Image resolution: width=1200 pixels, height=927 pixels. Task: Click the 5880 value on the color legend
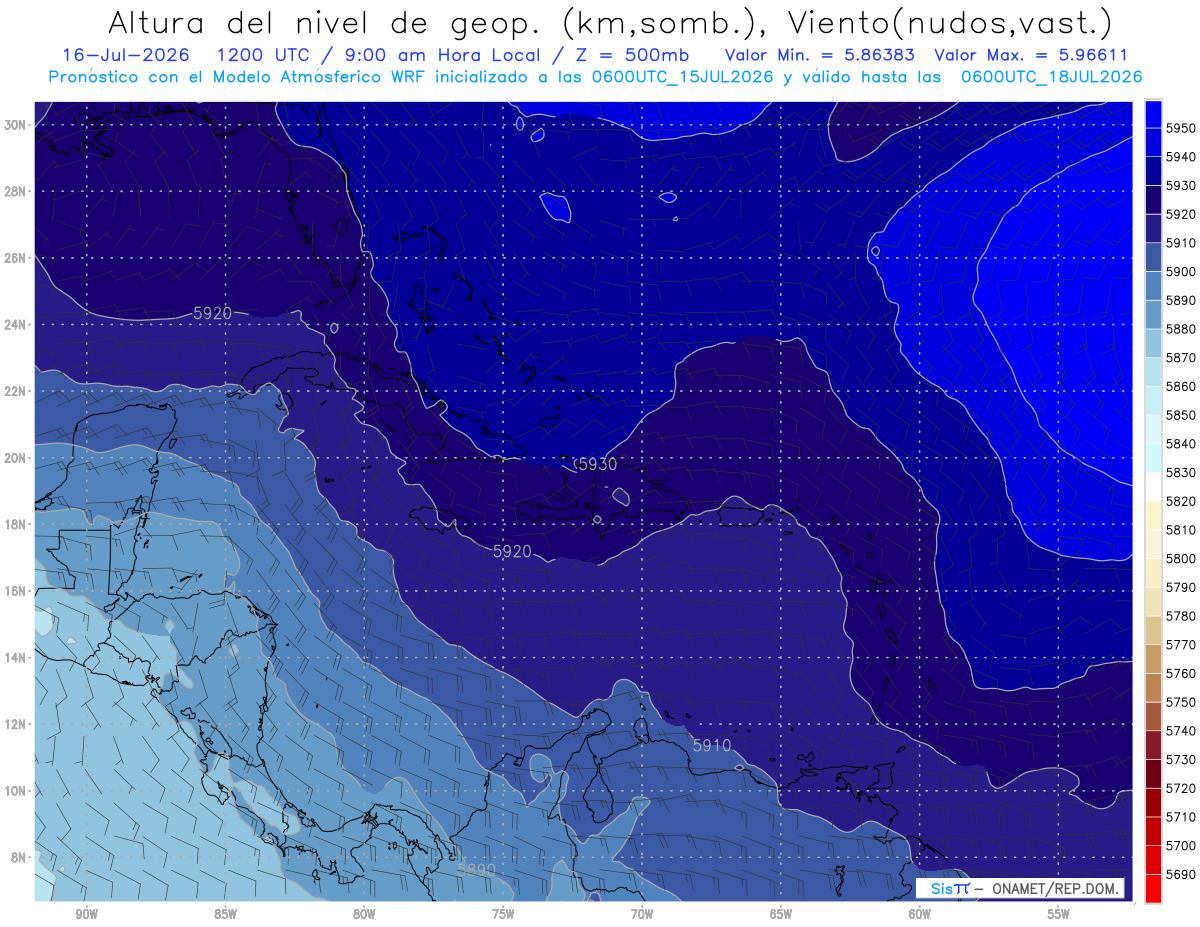pos(1181,329)
